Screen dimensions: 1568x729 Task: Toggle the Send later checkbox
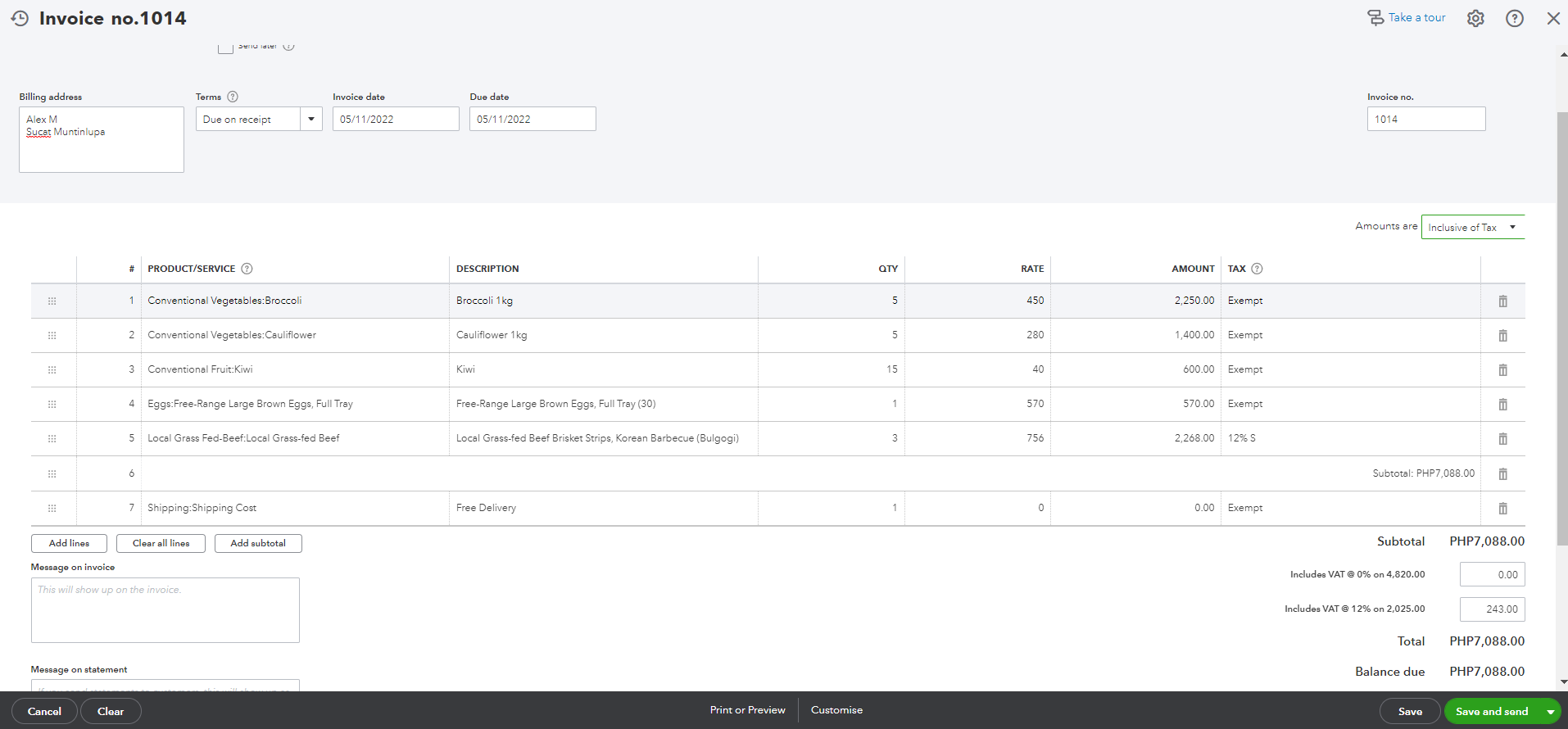point(225,48)
